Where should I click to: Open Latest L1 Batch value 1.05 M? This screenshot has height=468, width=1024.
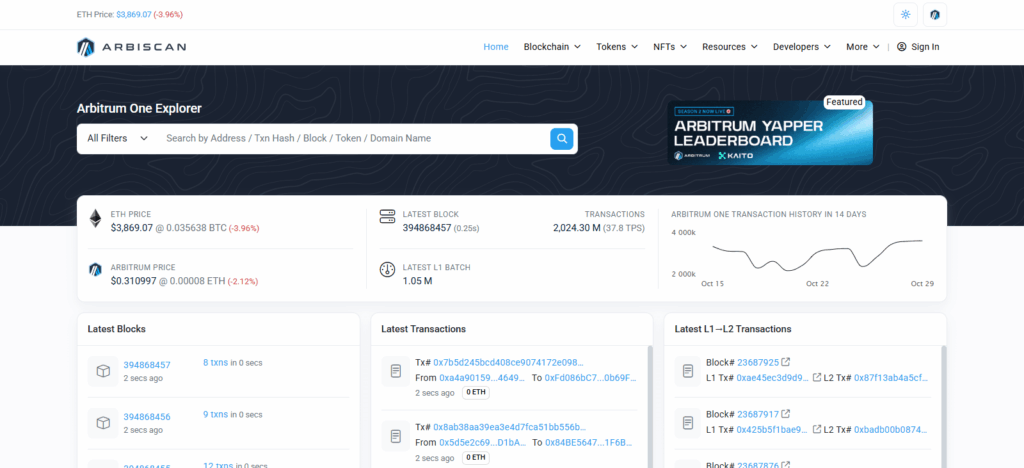[417, 281]
